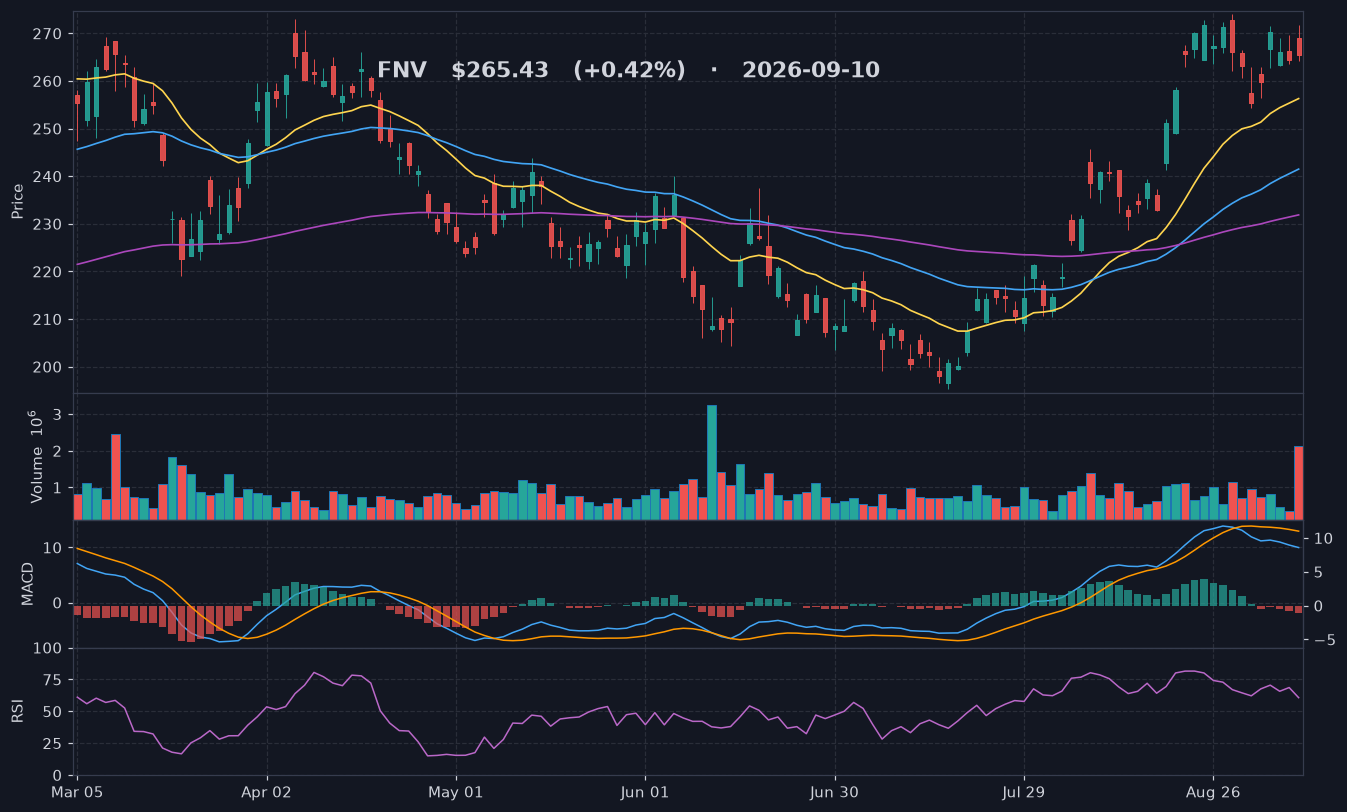Click the Aug 26 date label

pyautogui.click(x=1213, y=792)
